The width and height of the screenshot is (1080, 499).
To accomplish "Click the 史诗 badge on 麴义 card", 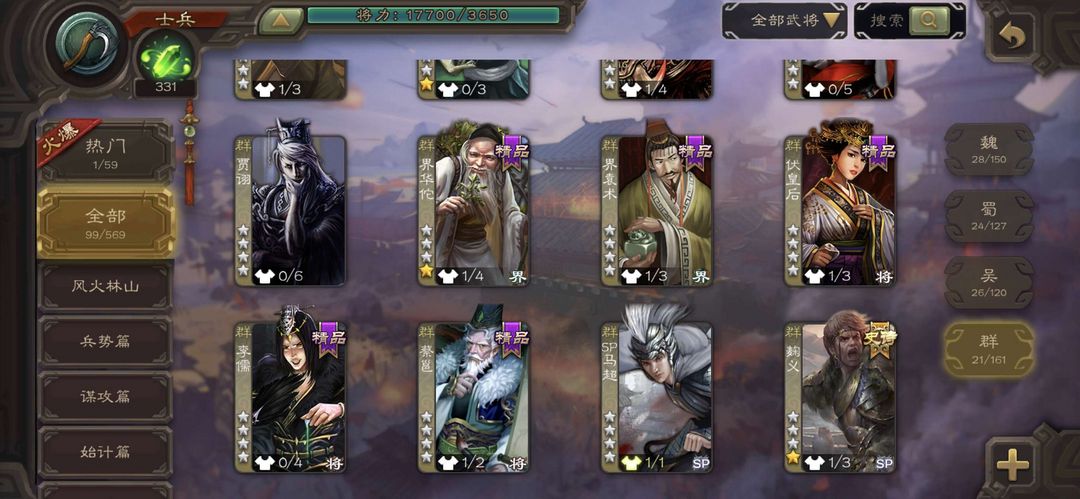I will [879, 339].
